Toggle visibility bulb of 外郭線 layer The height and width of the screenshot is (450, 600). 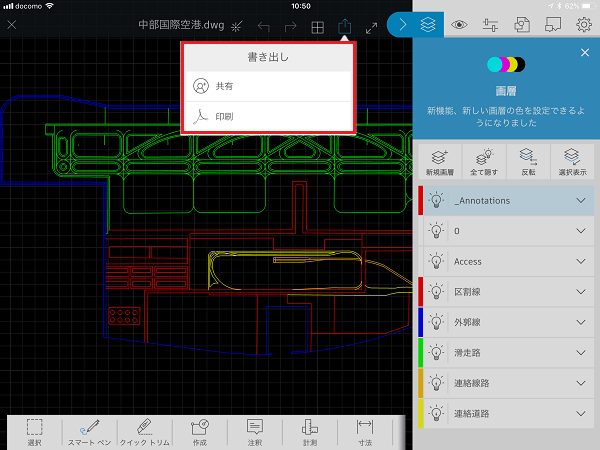(x=436, y=322)
